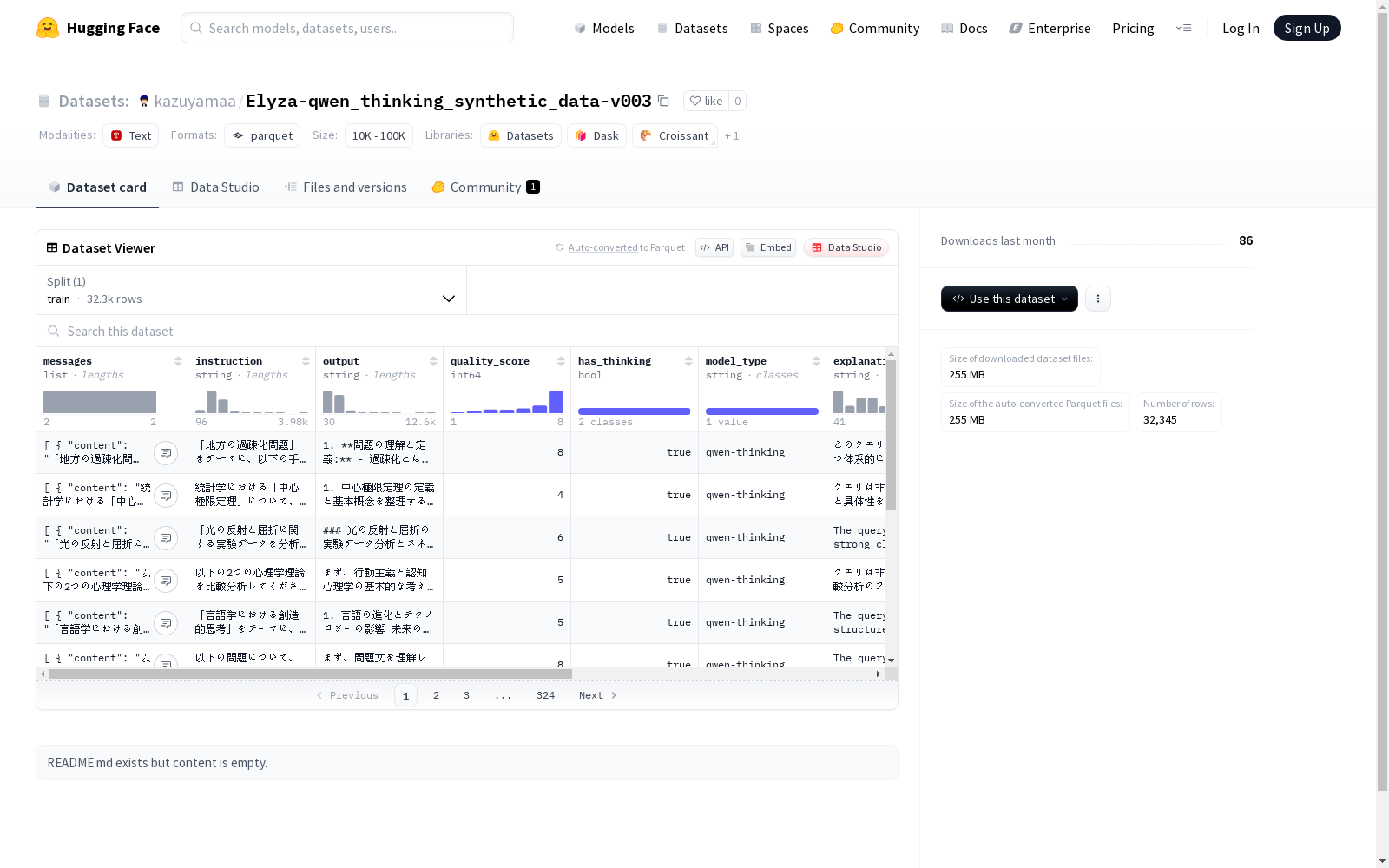1389x868 pixels.
Task: Open the kebab menu next to Use this dataset
Action: [1098, 299]
